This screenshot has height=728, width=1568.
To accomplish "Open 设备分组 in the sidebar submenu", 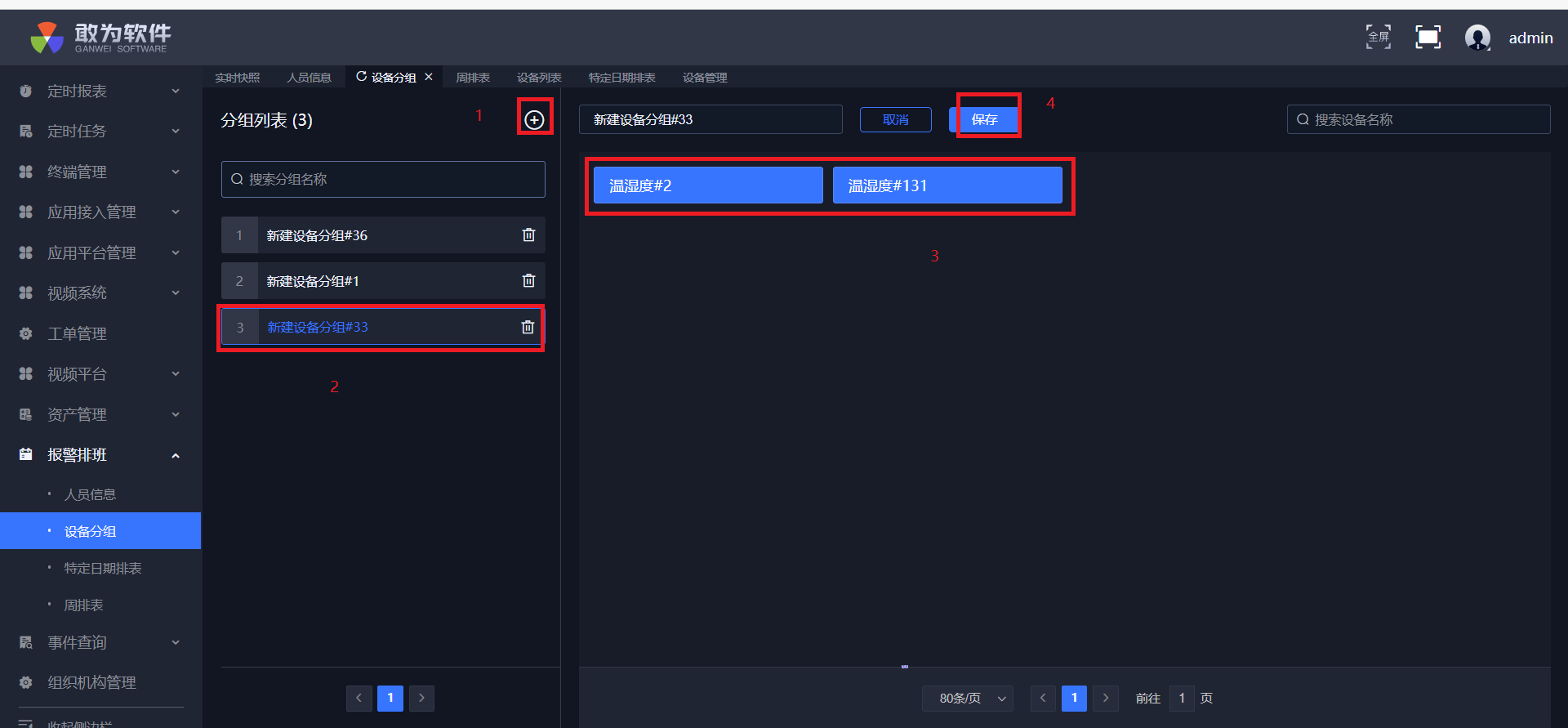I will tap(100, 531).
